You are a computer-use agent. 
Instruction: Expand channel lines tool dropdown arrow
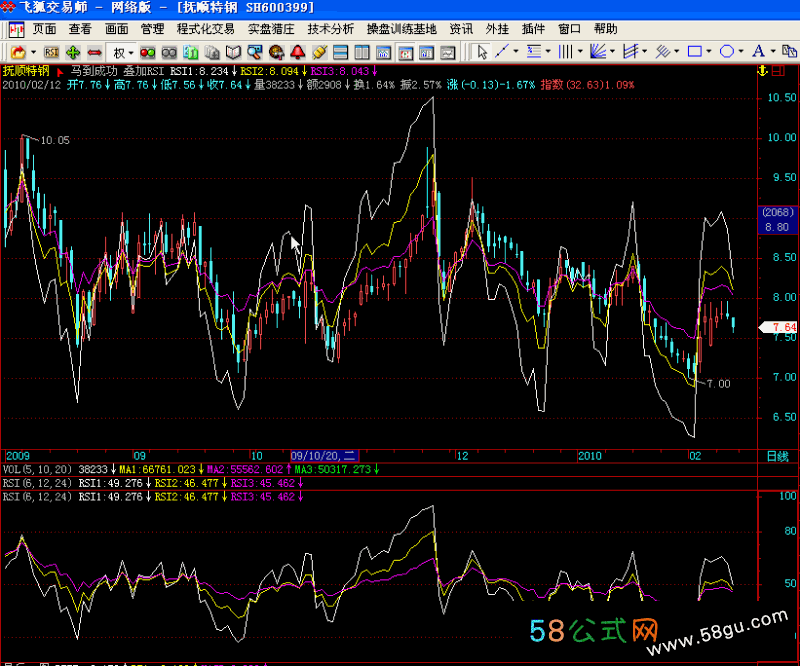(x=645, y=52)
